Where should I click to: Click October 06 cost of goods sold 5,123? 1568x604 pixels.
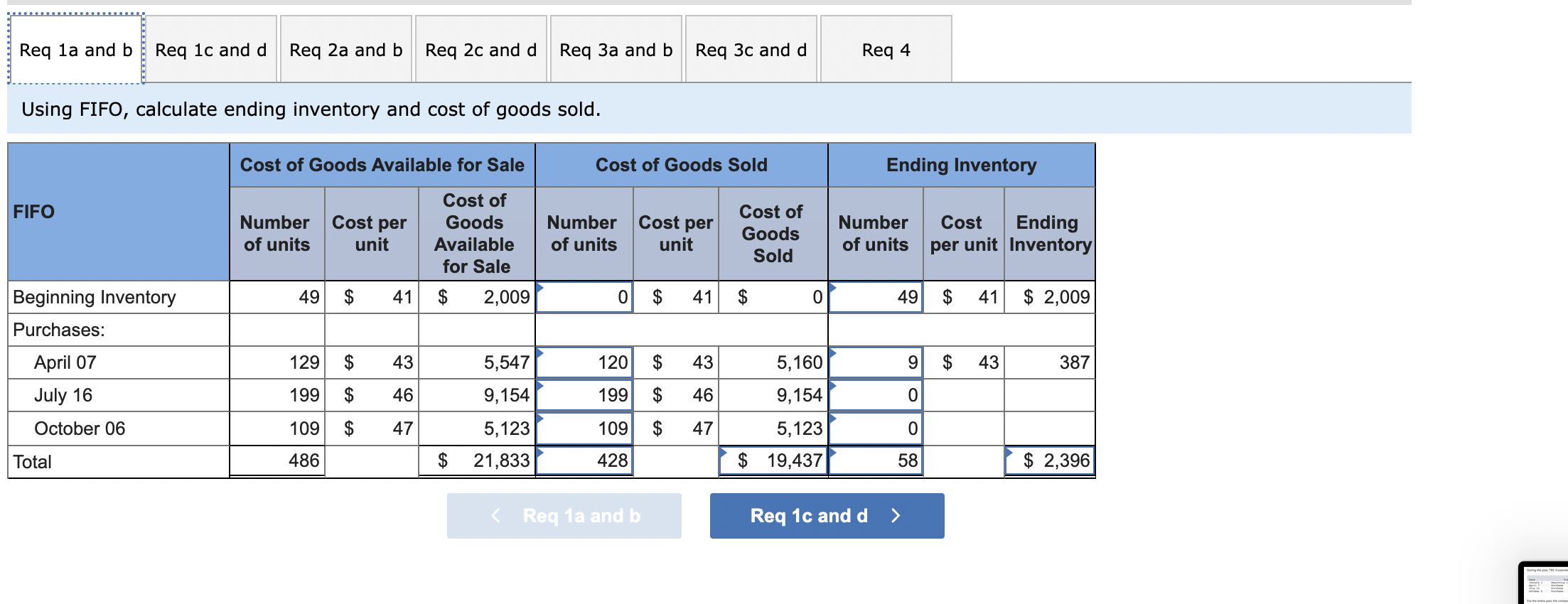(x=800, y=428)
